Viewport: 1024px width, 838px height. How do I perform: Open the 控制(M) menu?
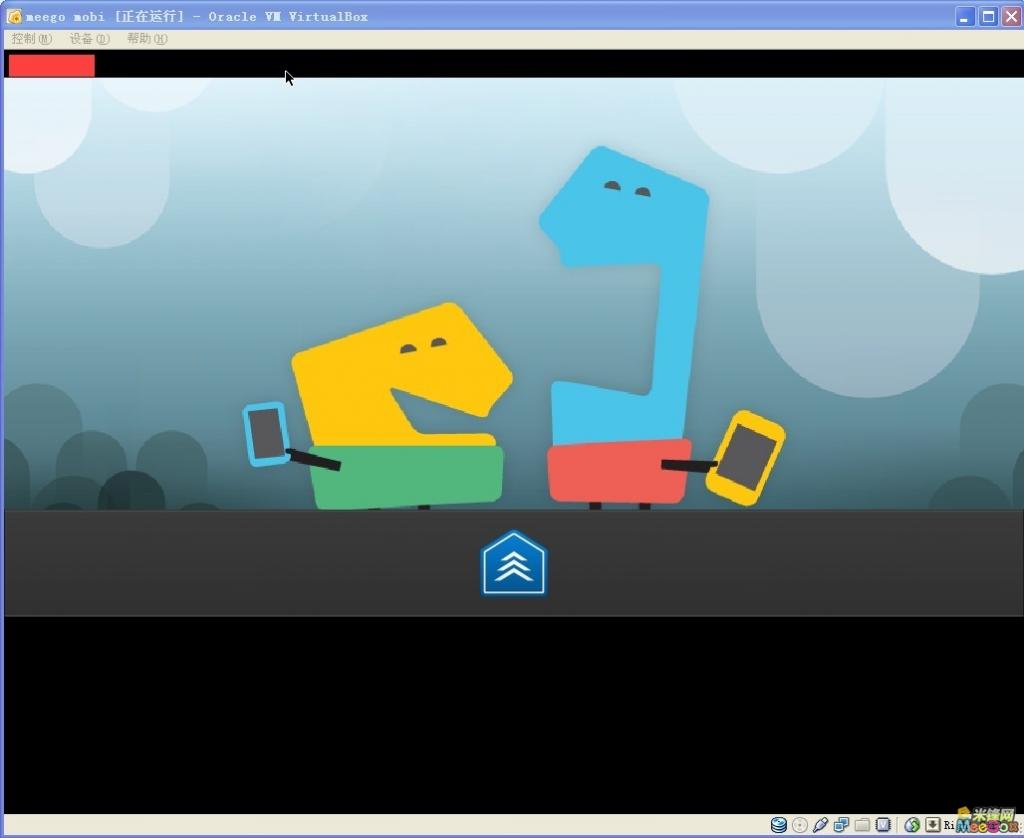pos(29,38)
